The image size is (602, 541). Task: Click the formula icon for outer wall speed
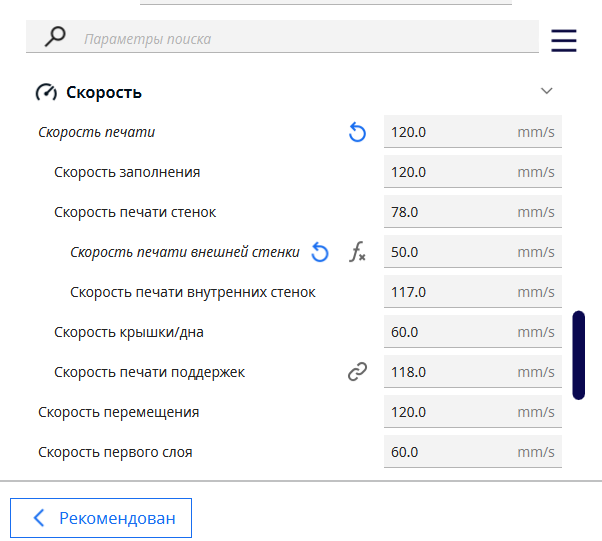pos(357,252)
